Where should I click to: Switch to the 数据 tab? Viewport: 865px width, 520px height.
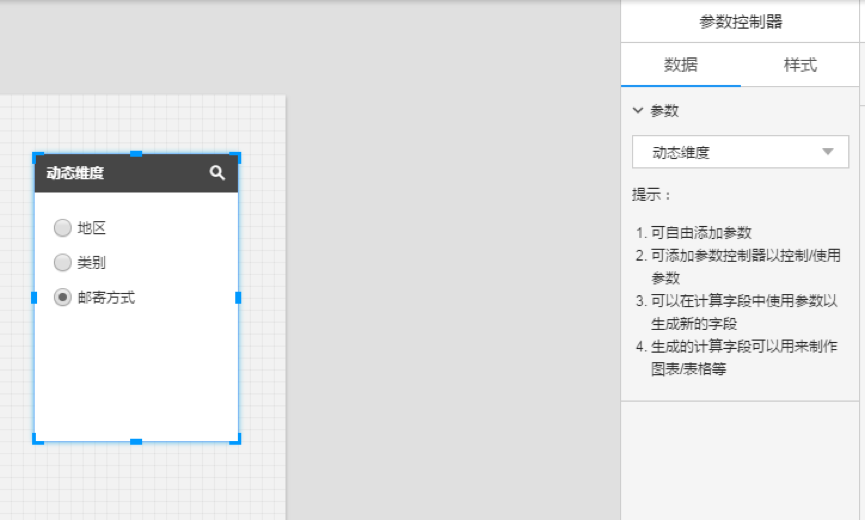coord(680,65)
